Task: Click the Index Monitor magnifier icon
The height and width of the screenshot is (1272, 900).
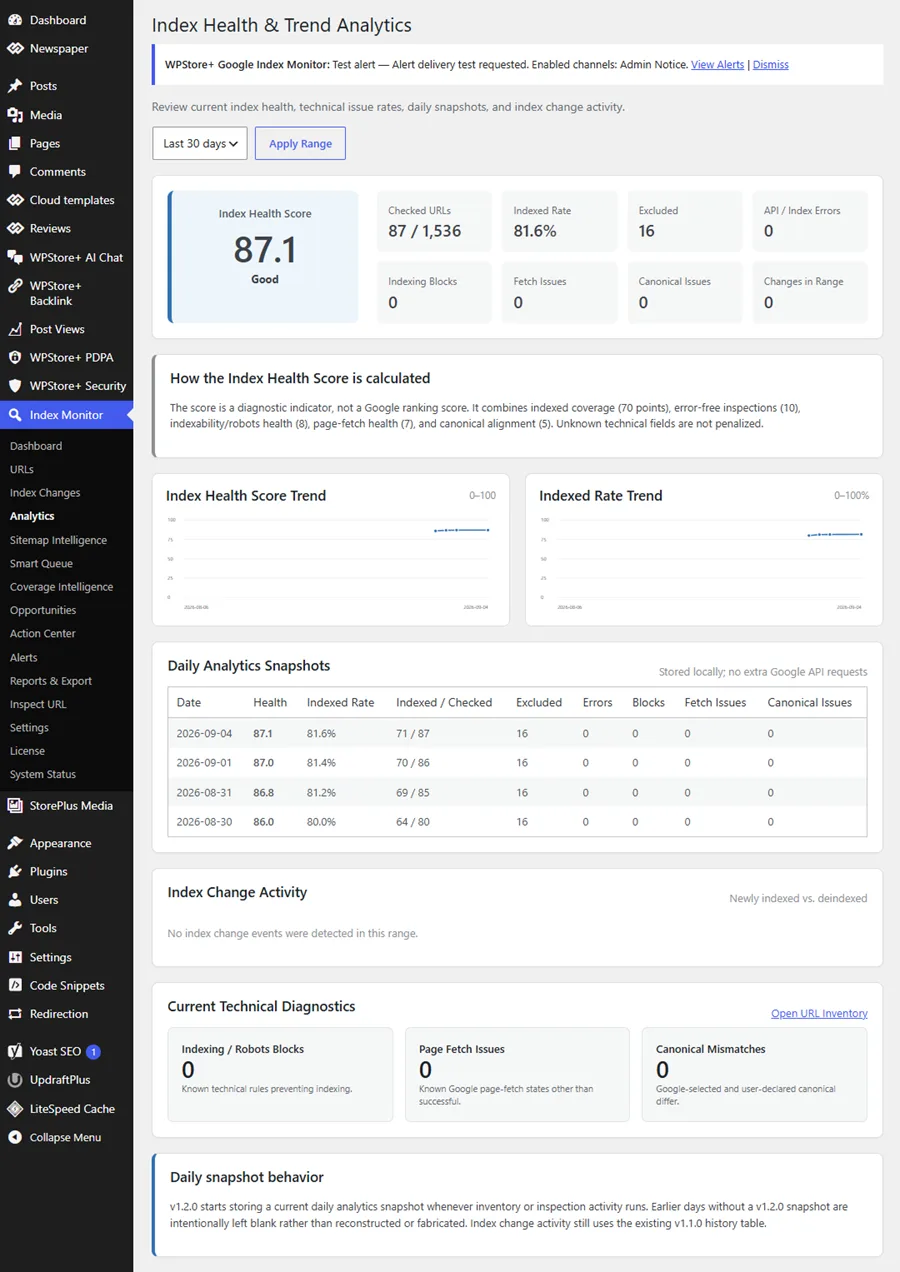Action: [15, 415]
